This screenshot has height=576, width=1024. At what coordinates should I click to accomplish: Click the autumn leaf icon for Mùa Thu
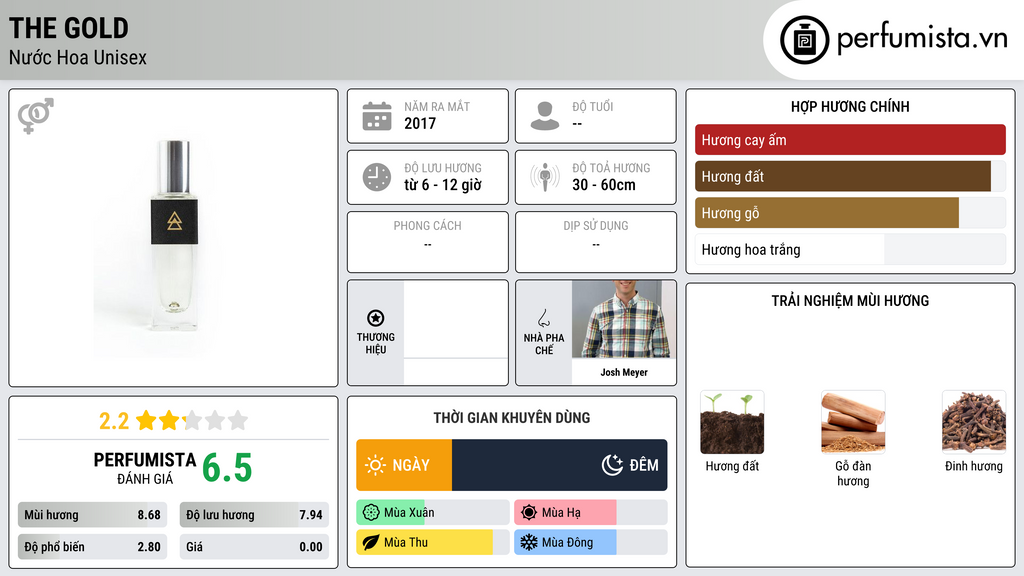pyautogui.click(x=371, y=542)
